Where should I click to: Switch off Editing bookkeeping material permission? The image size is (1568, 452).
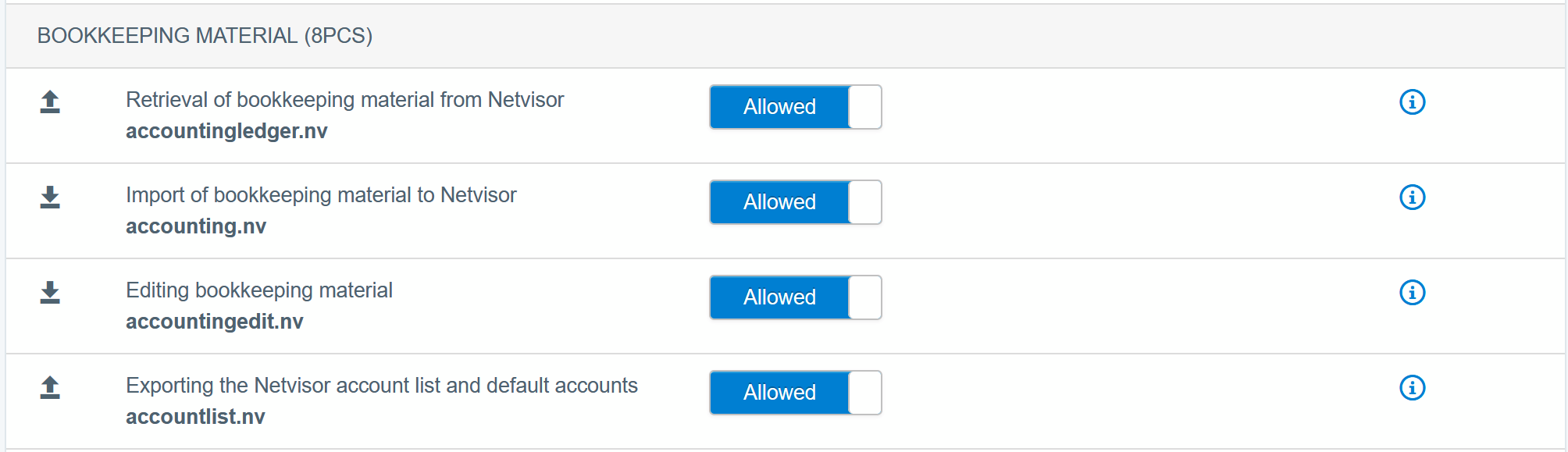click(x=795, y=297)
